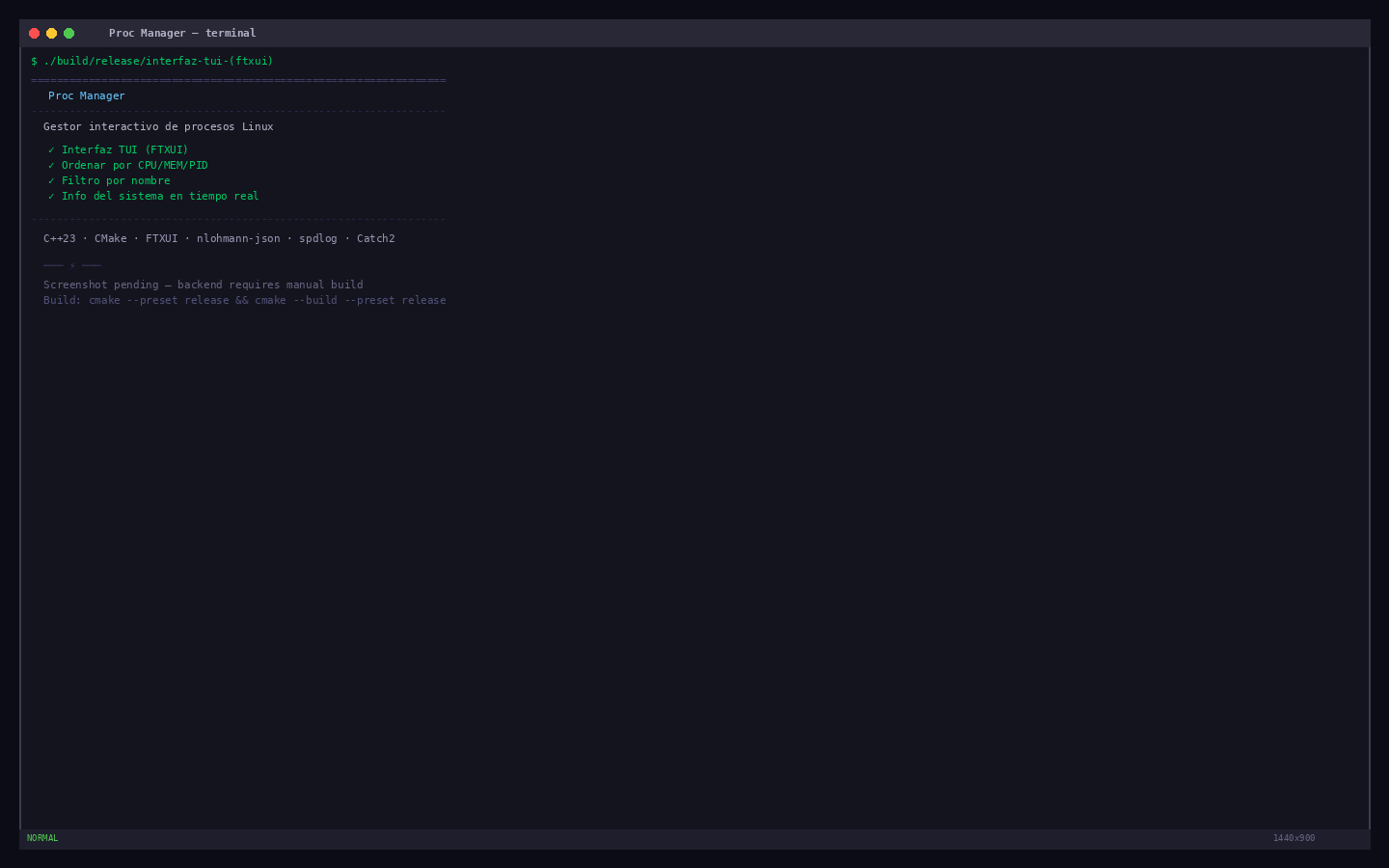
Task: Click the 'nlohmann-json' tech stack entry
Action: point(238,238)
